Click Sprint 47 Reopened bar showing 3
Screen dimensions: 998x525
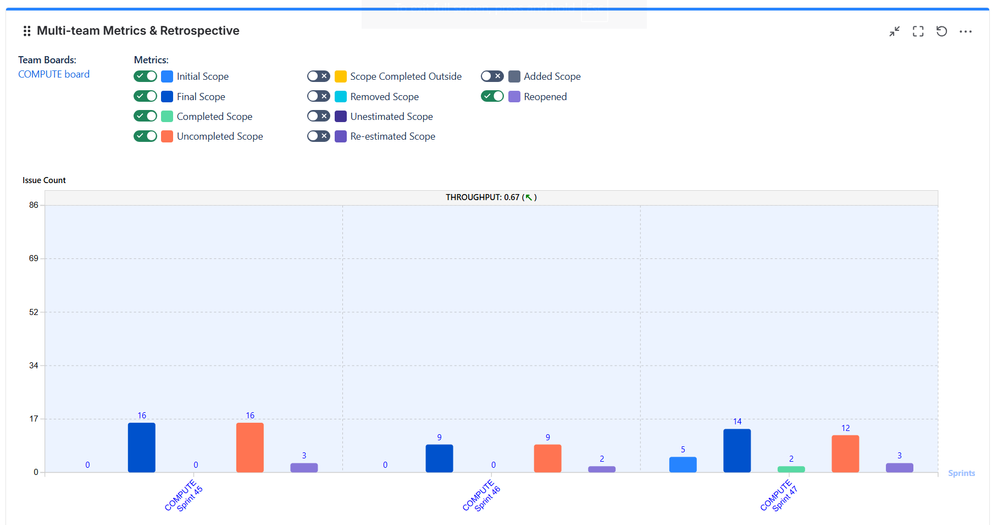click(x=899, y=468)
